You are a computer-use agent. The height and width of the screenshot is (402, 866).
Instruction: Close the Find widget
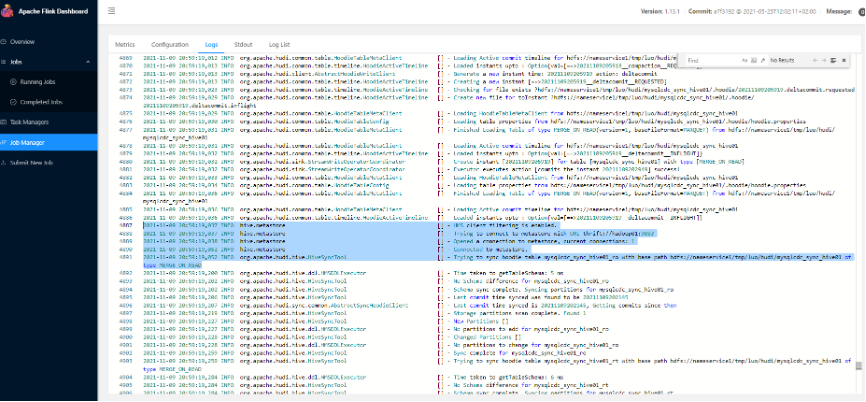click(844, 60)
